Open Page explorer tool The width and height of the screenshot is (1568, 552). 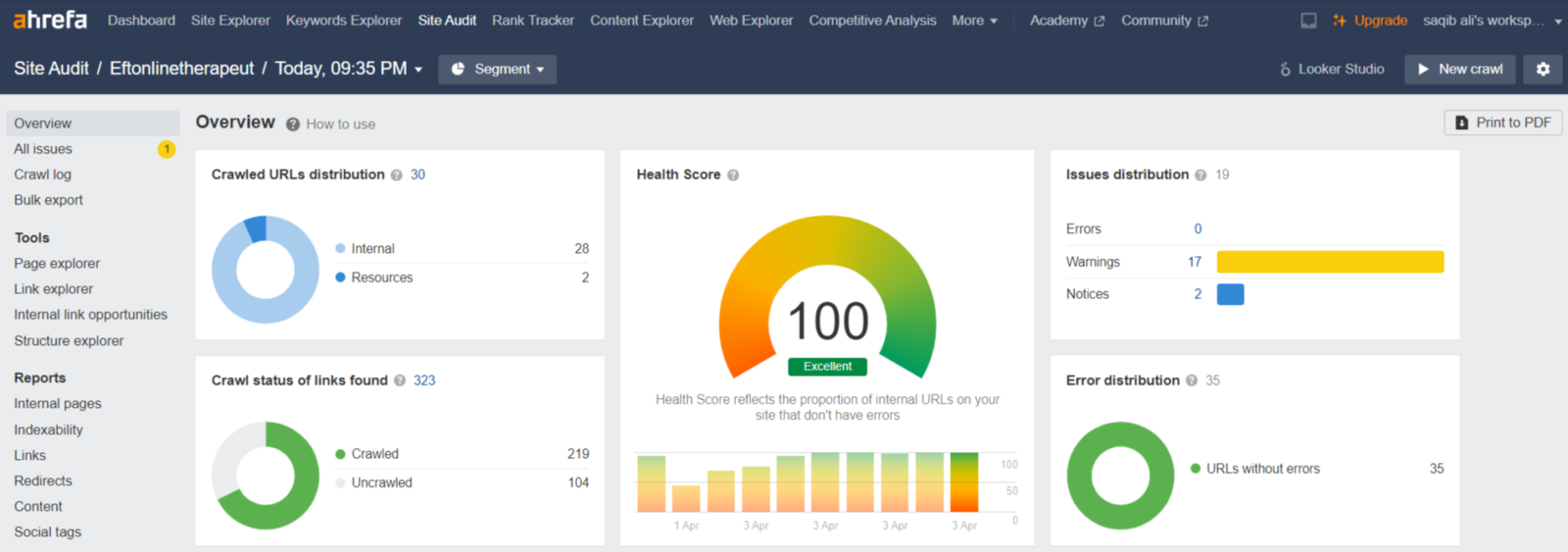[x=57, y=264]
